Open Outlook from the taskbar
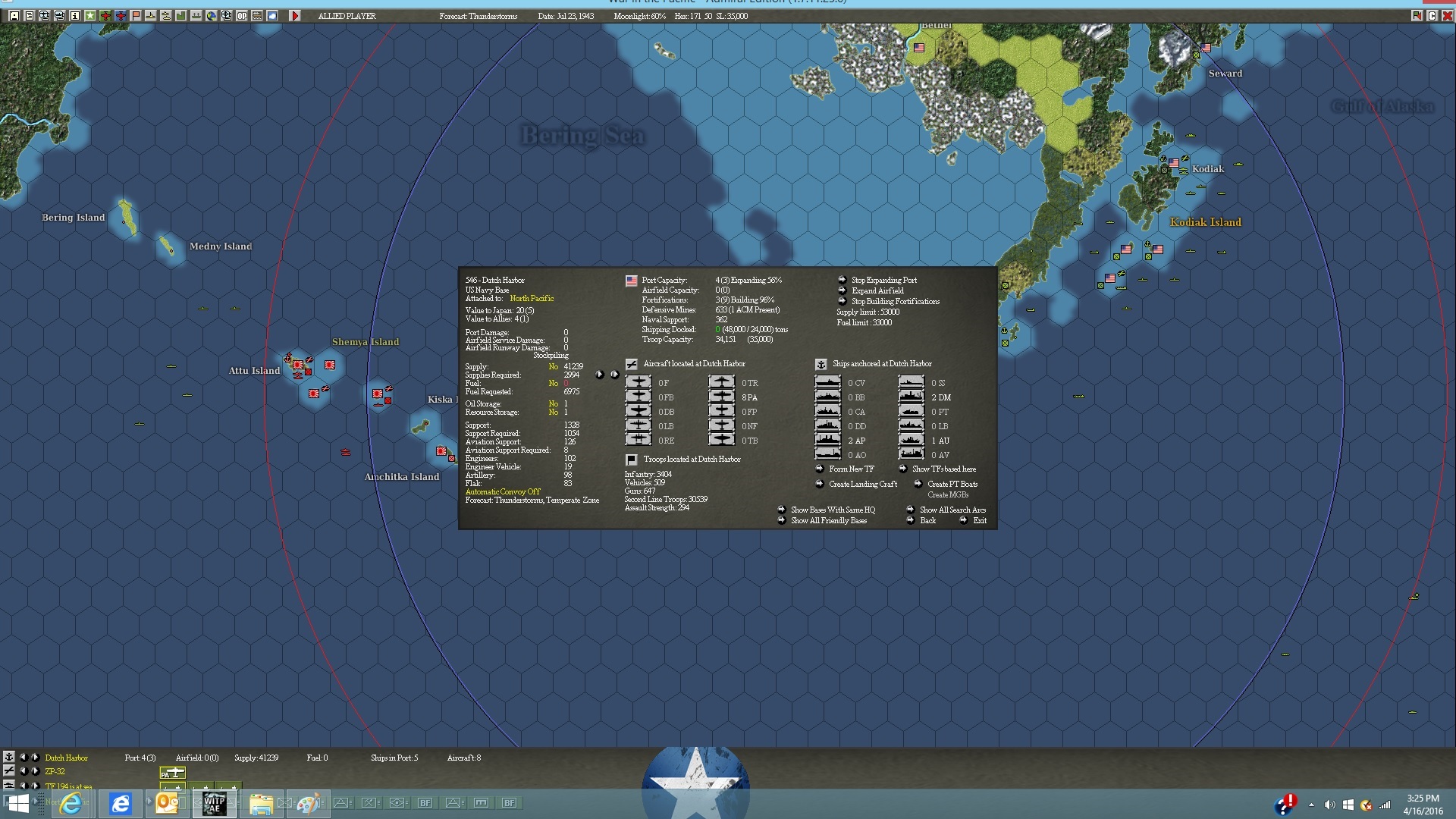Screen dimensions: 1456x819 click(x=167, y=803)
